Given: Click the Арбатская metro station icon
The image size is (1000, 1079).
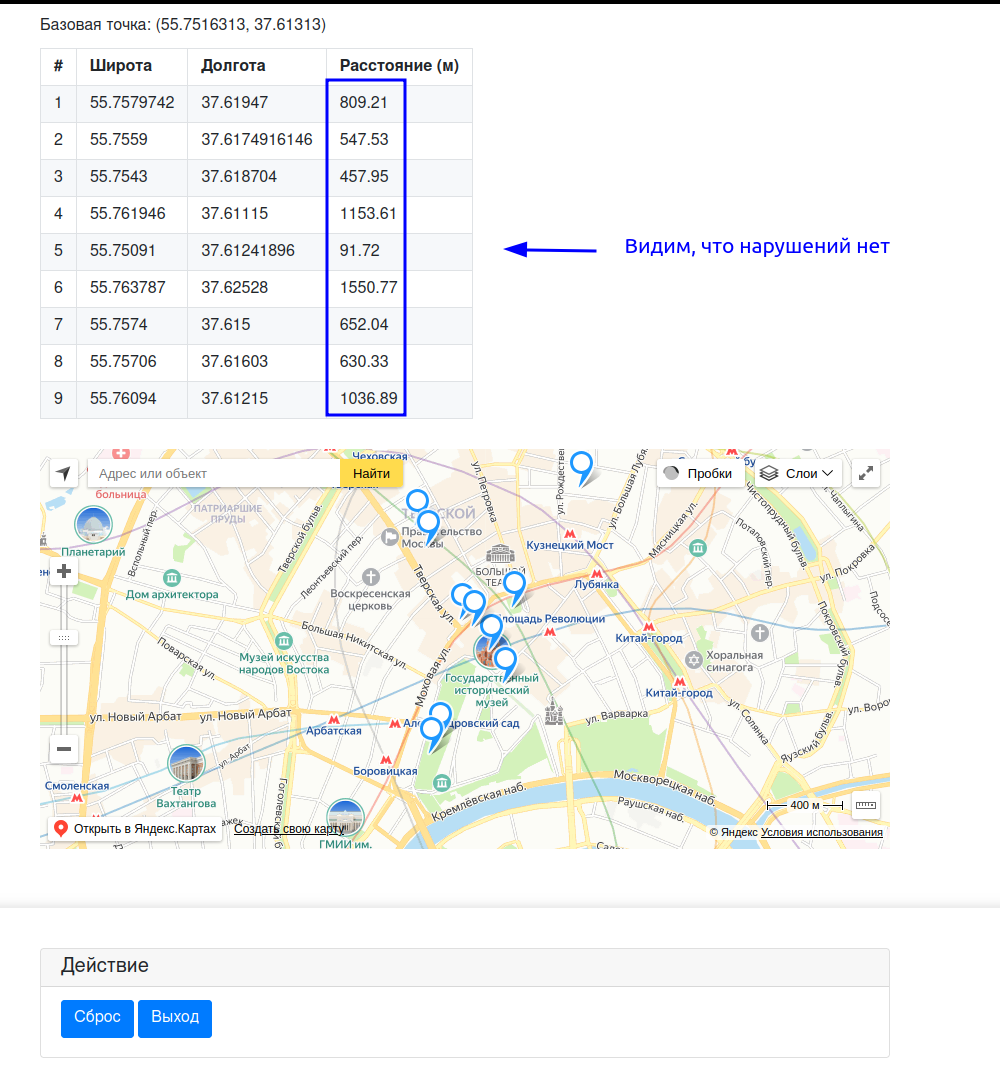Looking at the screenshot, I should 334,719.
